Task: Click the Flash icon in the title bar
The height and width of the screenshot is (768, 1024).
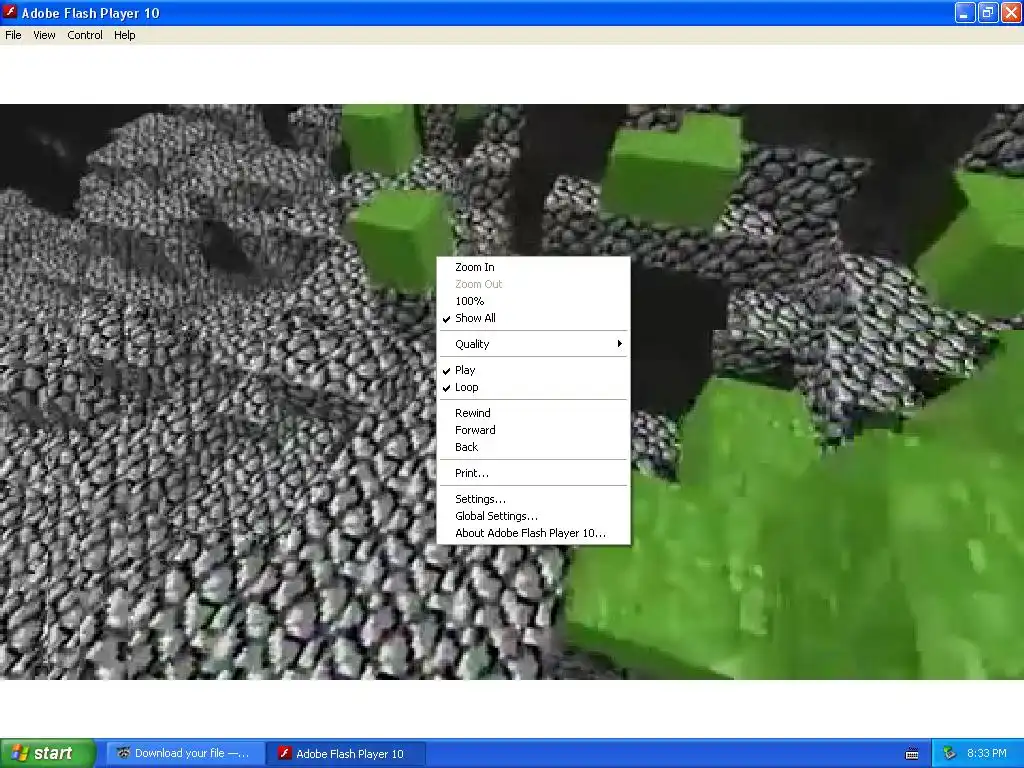Action: [x=10, y=12]
